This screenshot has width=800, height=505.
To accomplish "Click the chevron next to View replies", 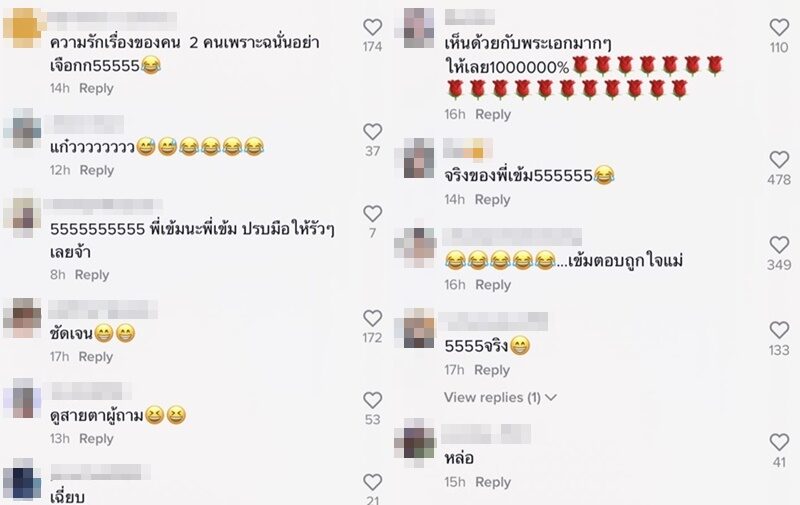I will (x=551, y=397).
